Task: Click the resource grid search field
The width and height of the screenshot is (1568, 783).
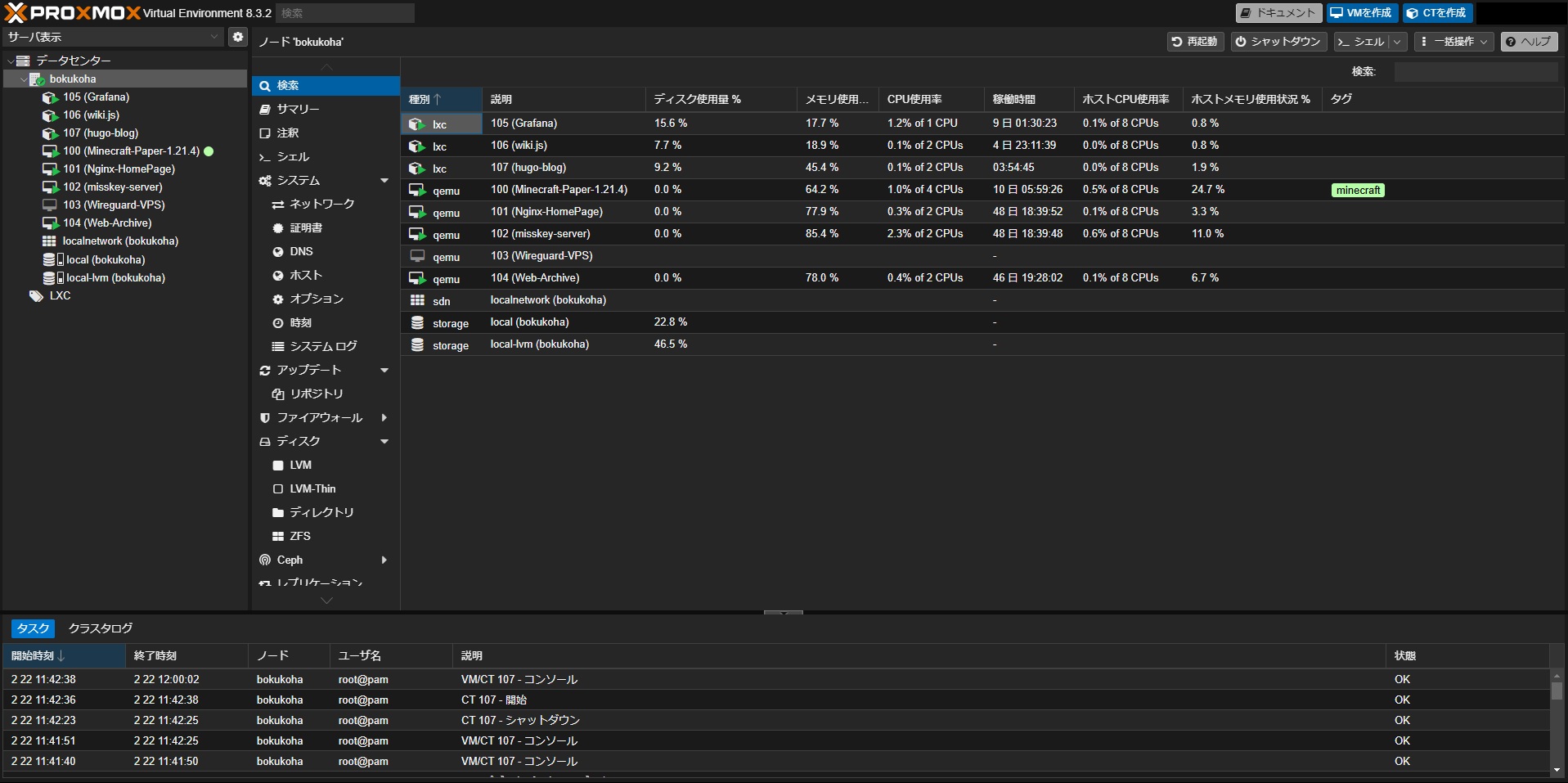Action: 1475,72
